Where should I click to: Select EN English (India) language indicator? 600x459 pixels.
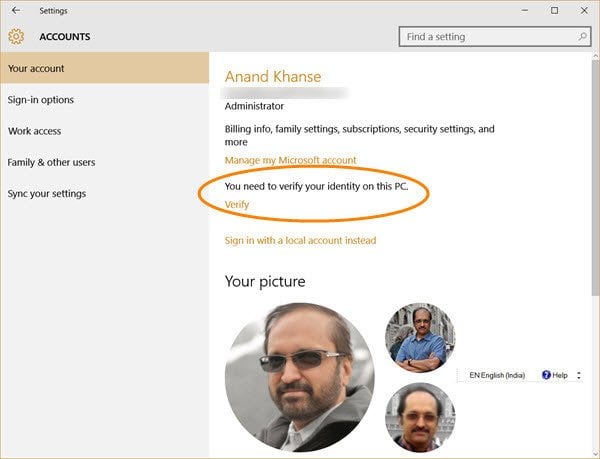[x=497, y=375]
